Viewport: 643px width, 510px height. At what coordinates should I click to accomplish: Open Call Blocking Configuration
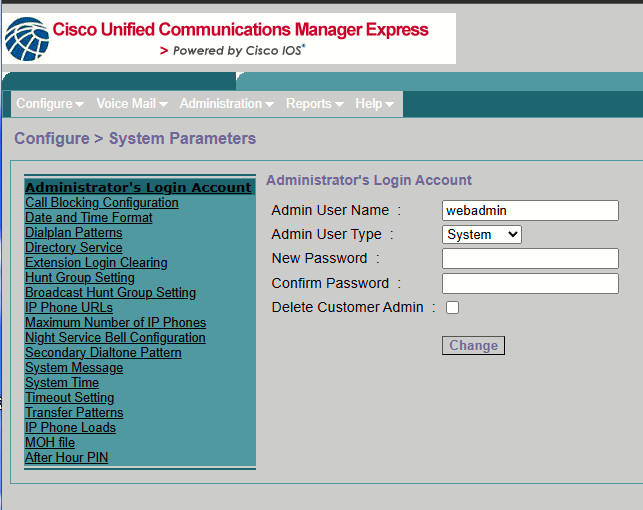(102, 203)
